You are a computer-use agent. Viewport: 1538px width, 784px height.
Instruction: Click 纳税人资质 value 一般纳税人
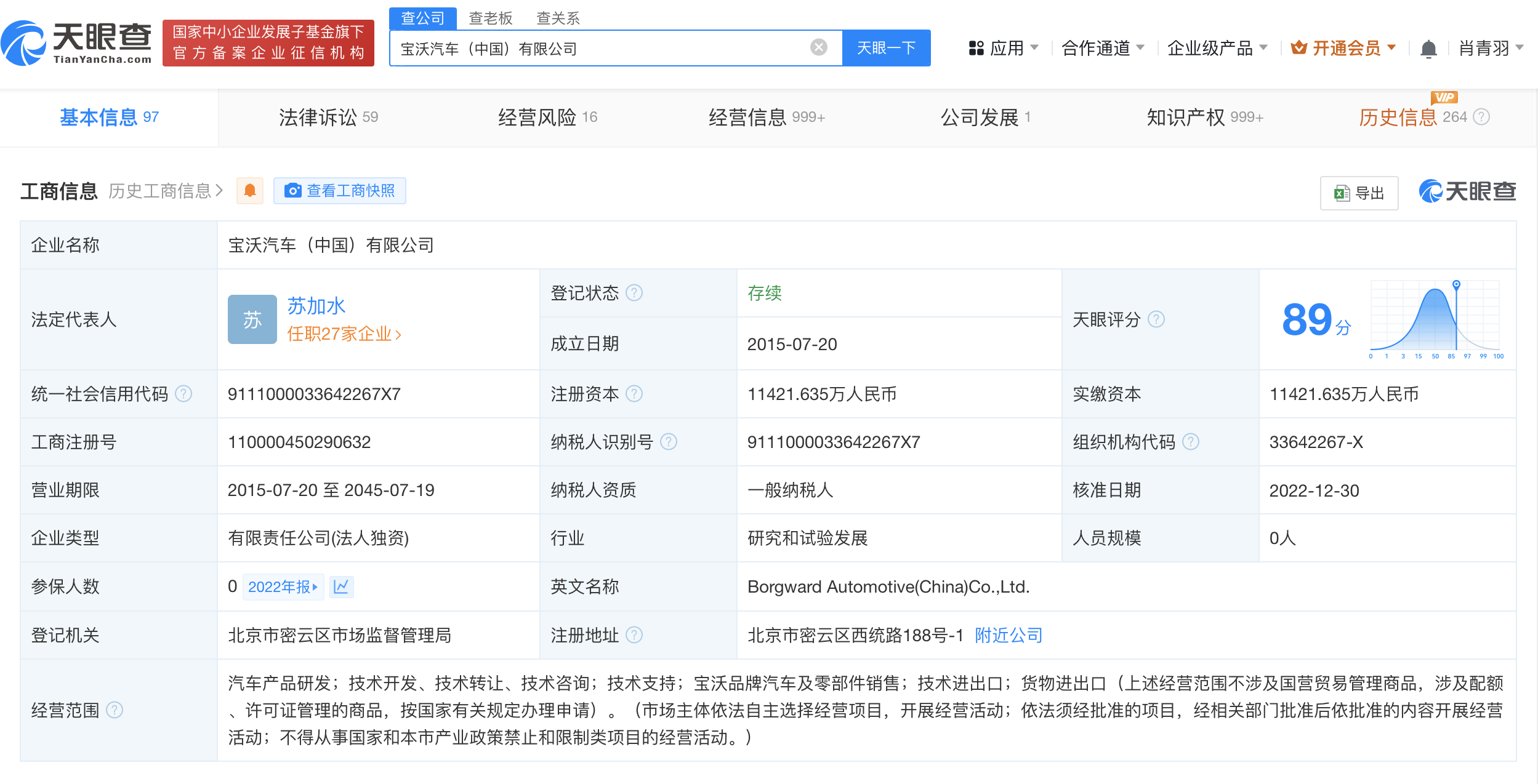click(x=791, y=490)
